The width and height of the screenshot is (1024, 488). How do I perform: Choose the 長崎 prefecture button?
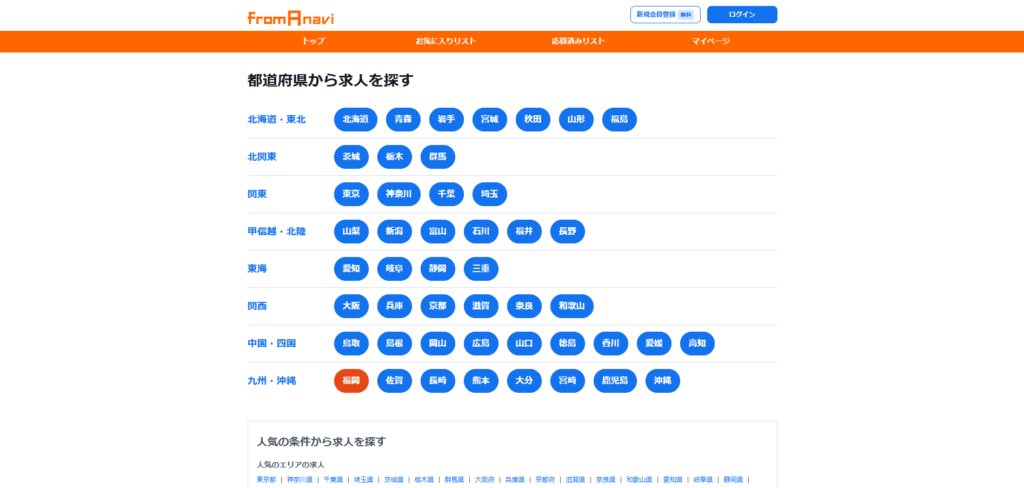(x=438, y=380)
